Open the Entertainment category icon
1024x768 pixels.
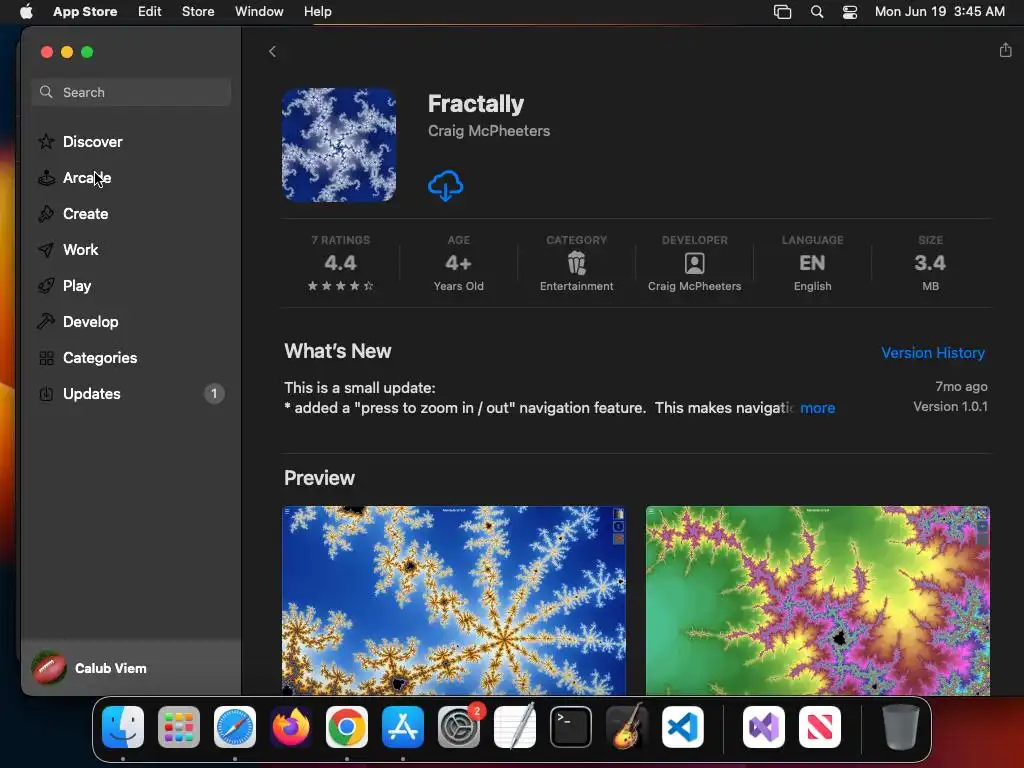pyautogui.click(x=576, y=263)
